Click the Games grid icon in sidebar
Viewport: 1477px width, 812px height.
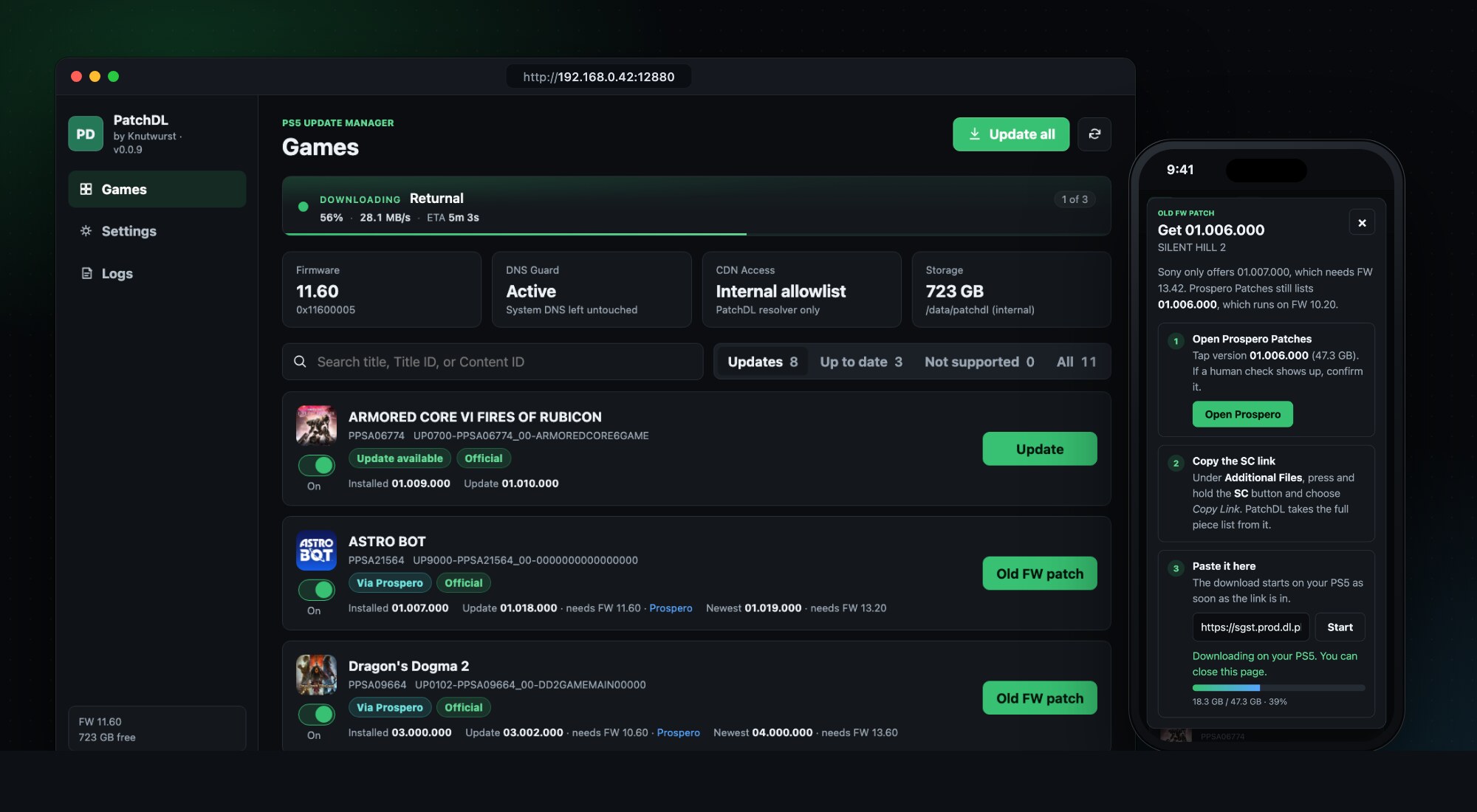86,189
